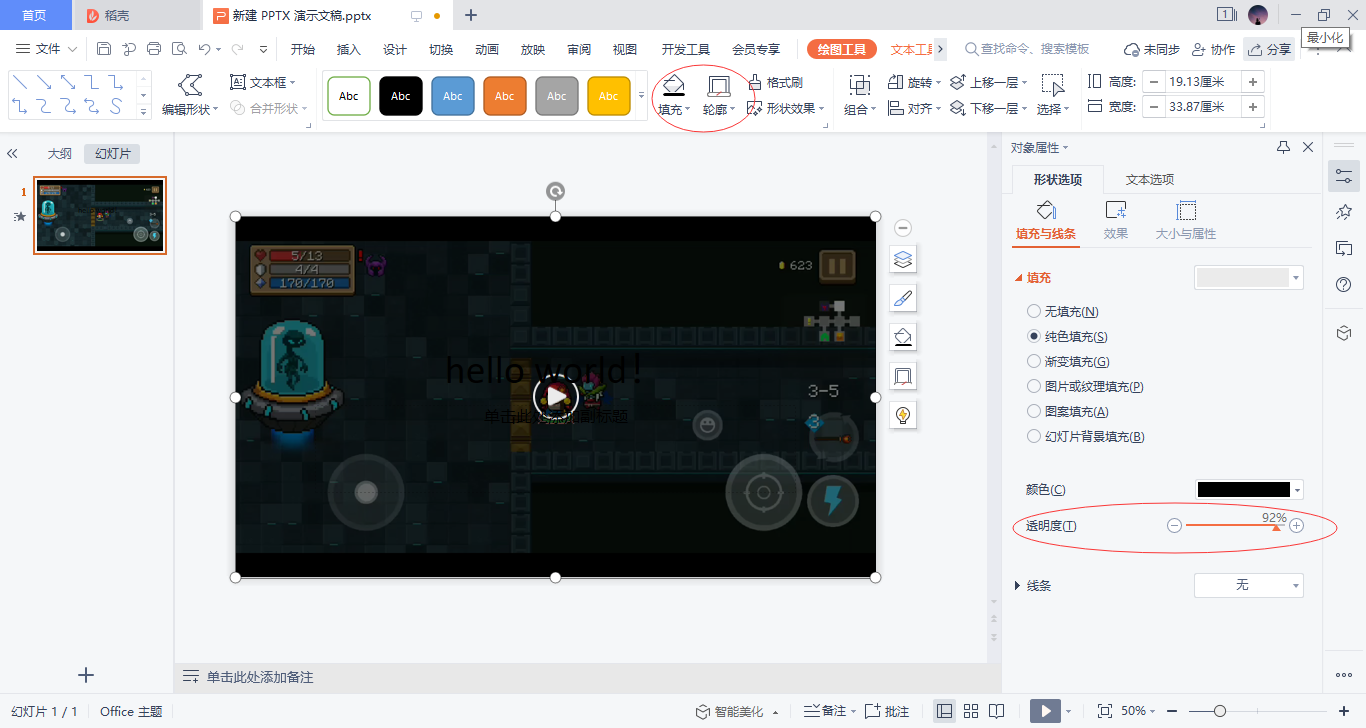Open the 开始 ribbon tab
The width and height of the screenshot is (1366, 728).
[x=303, y=49]
